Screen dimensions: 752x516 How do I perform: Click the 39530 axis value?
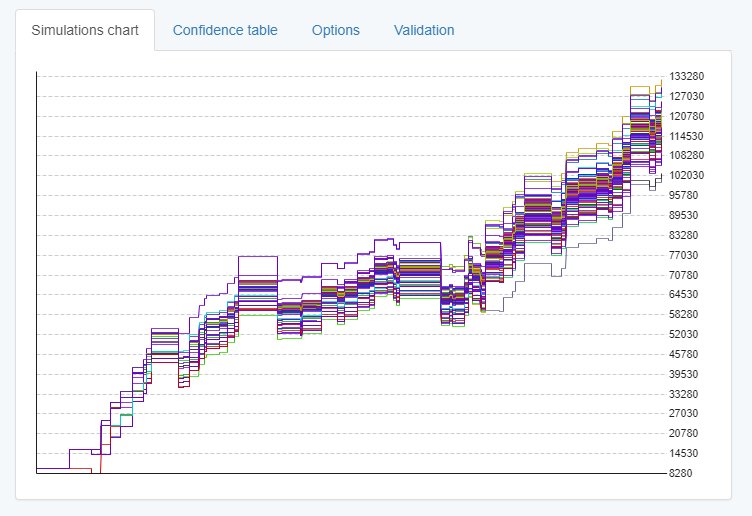[684, 374]
